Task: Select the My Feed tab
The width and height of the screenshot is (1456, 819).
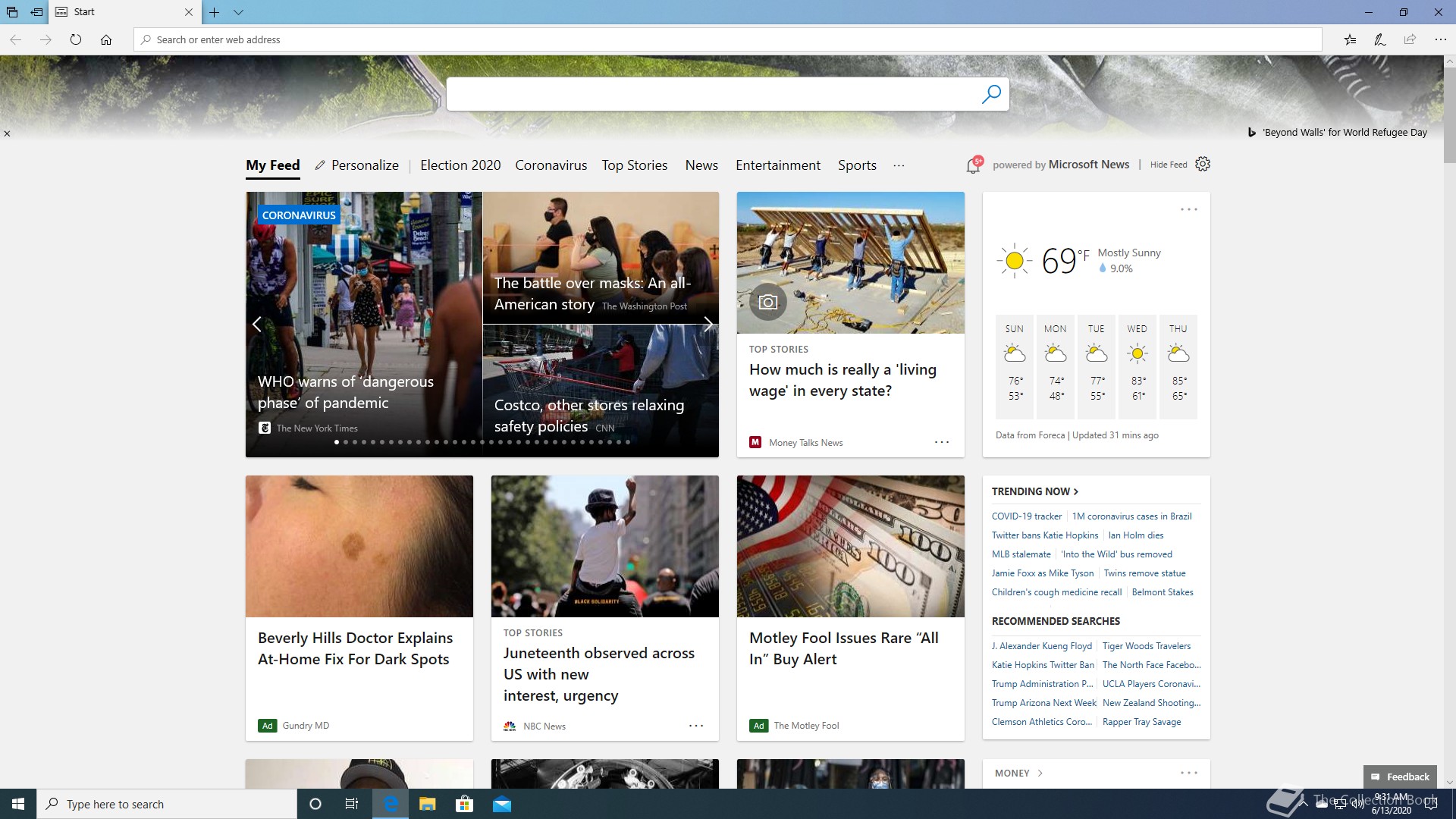Action: [273, 165]
